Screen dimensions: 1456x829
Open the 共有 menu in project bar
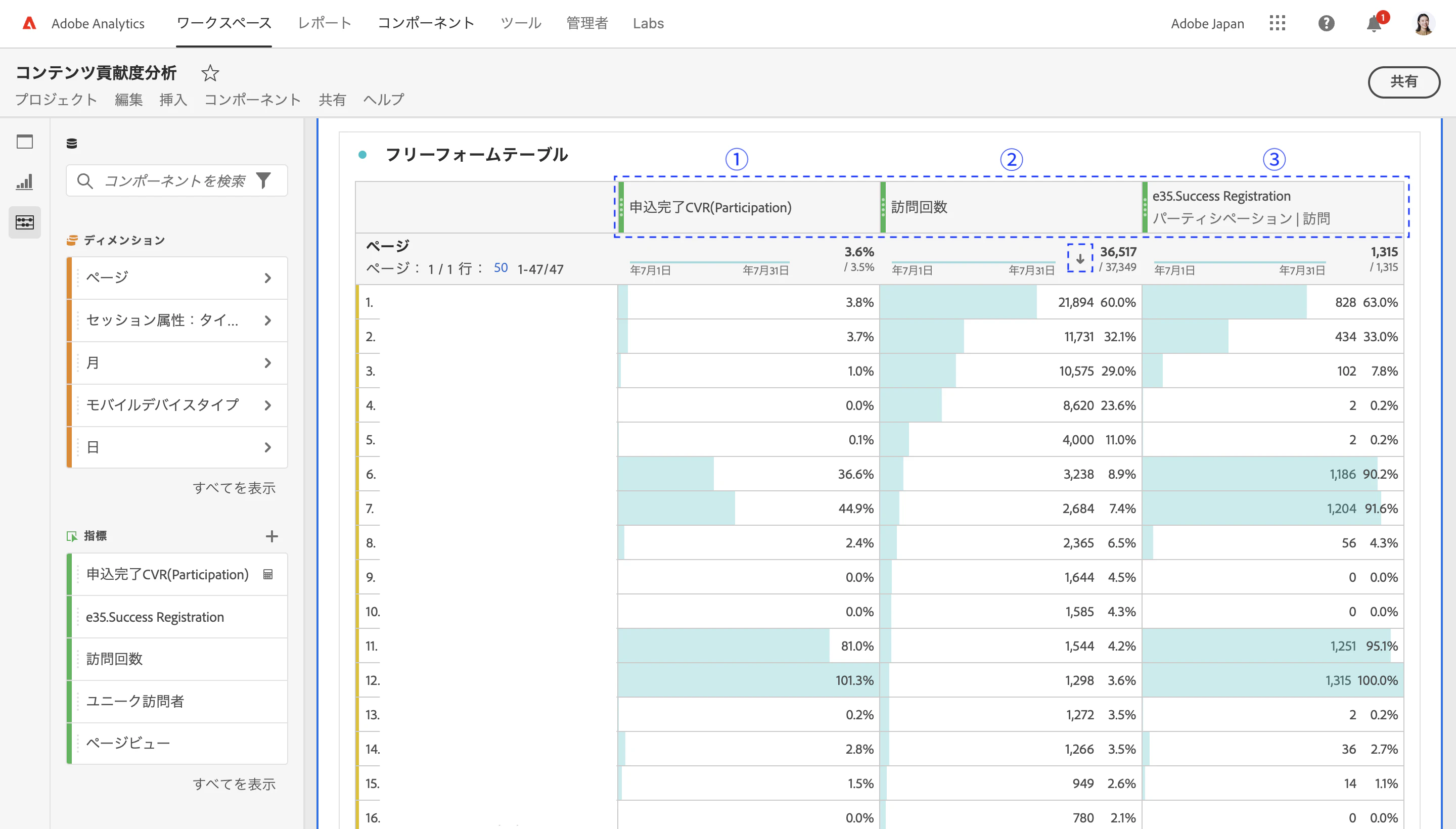click(332, 100)
